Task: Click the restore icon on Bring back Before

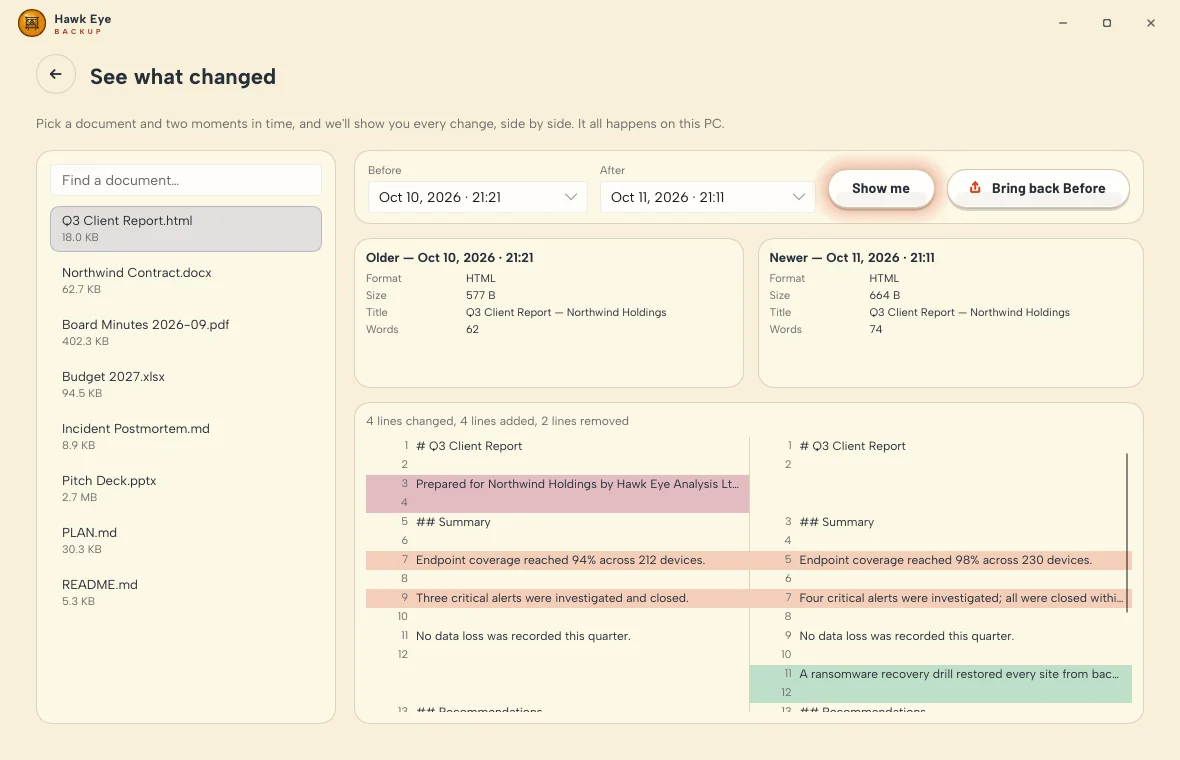Action: (x=975, y=188)
